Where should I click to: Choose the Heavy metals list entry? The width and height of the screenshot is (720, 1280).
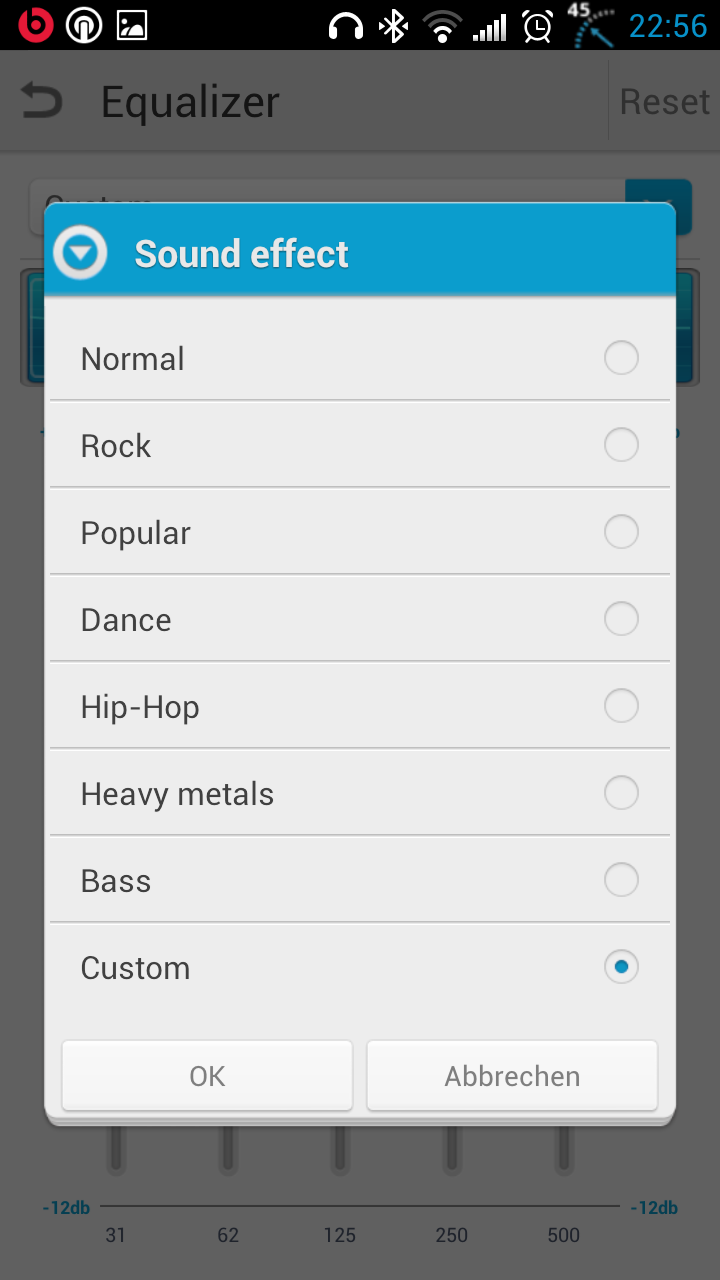pyautogui.click(x=360, y=793)
